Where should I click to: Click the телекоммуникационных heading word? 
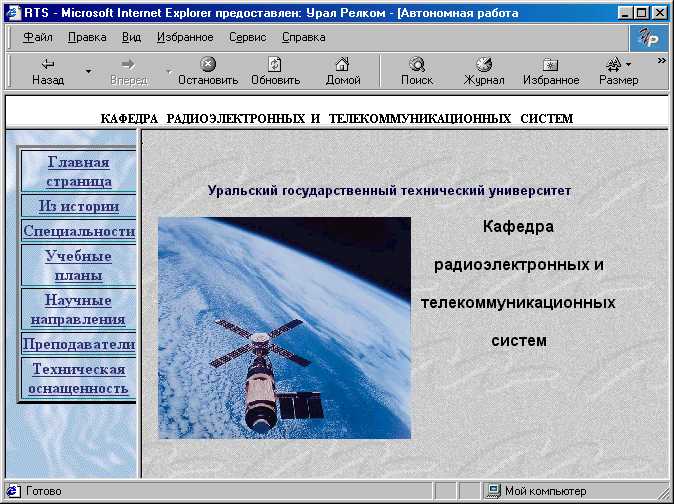(x=518, y=303)
